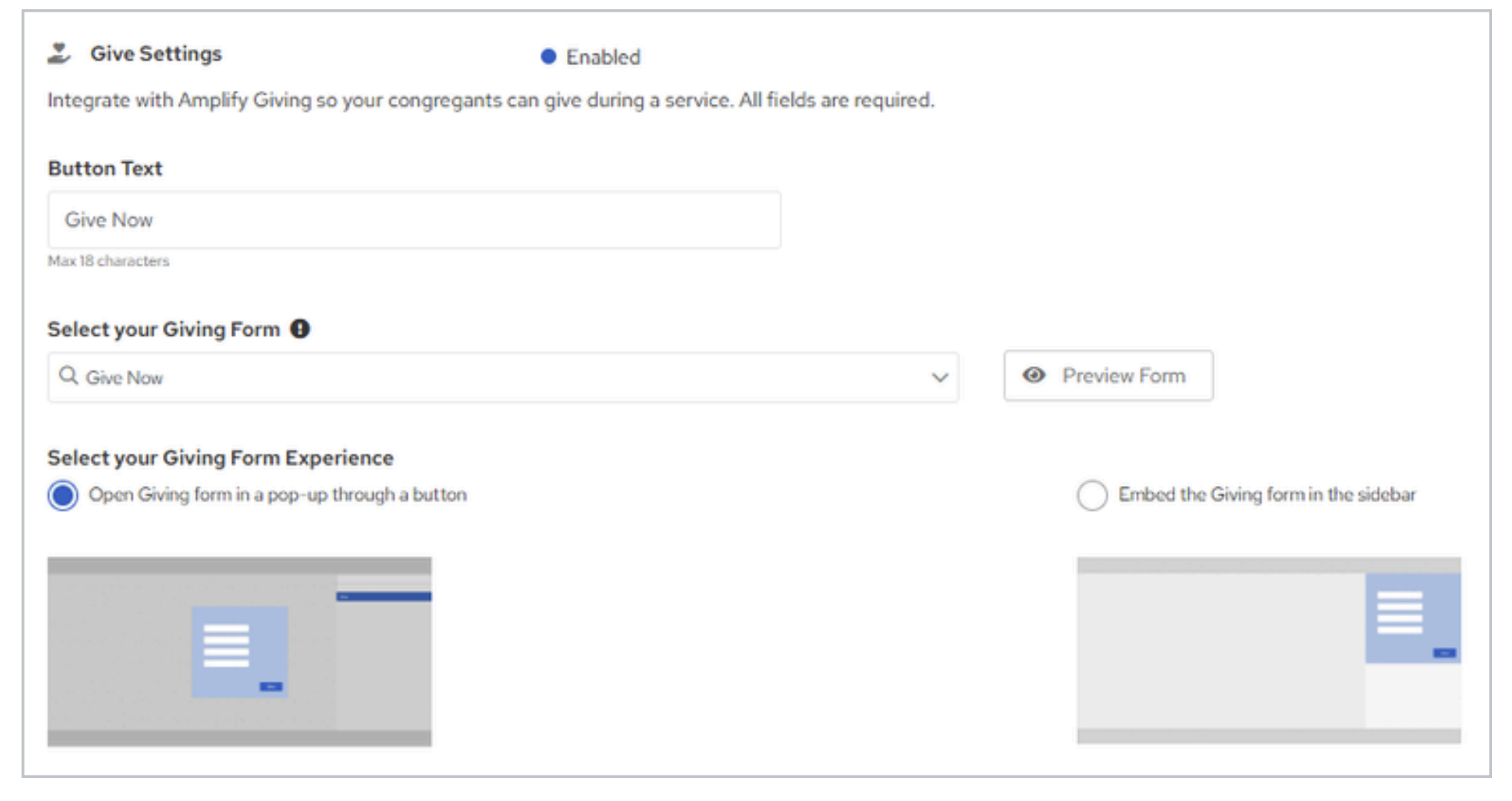This screenshot has width=1512, height=801.
Task: Expand the Giving Form dropdown chevron
Action: click(x=939, y=377)
